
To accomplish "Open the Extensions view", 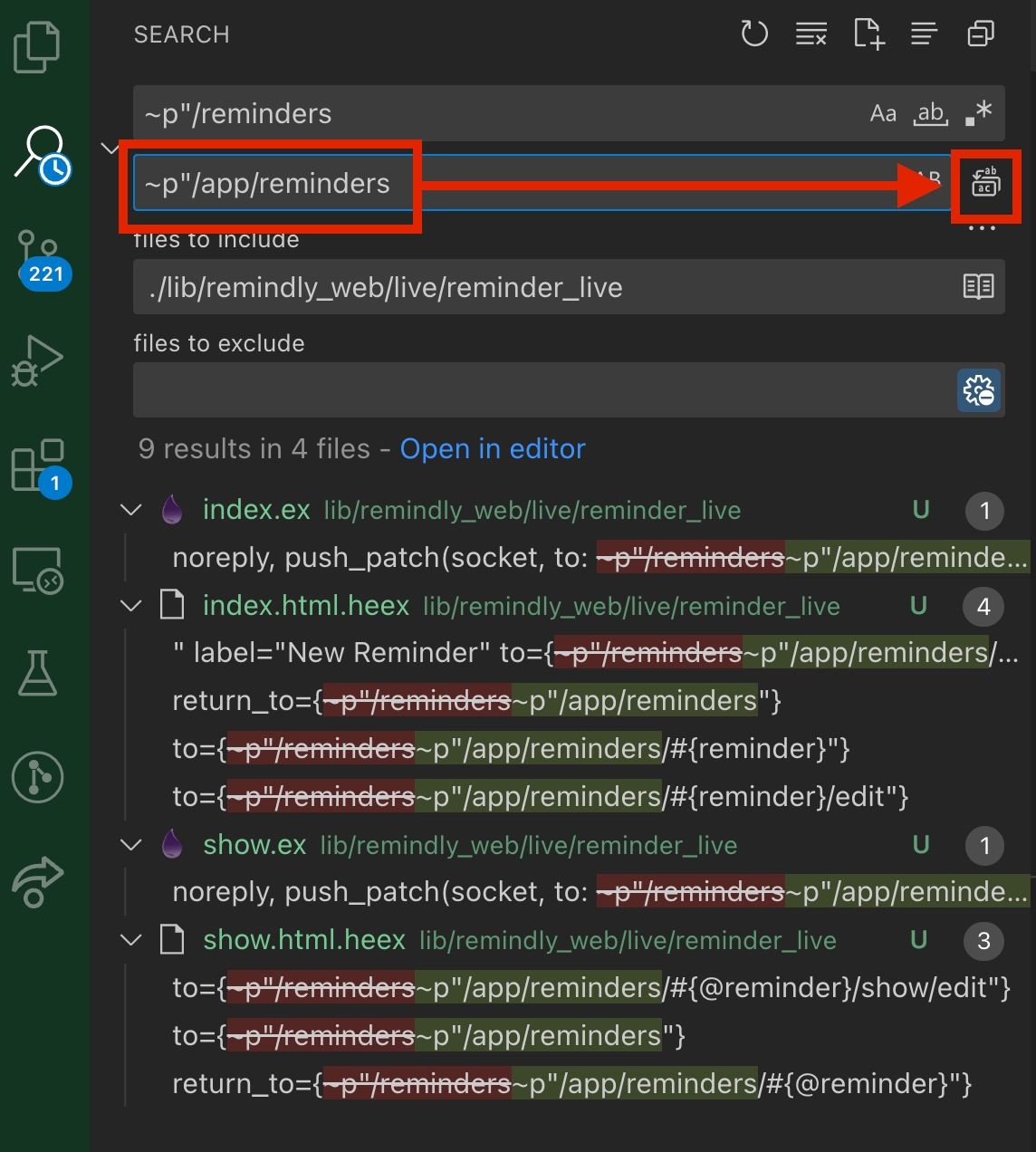I will (37, 466).
